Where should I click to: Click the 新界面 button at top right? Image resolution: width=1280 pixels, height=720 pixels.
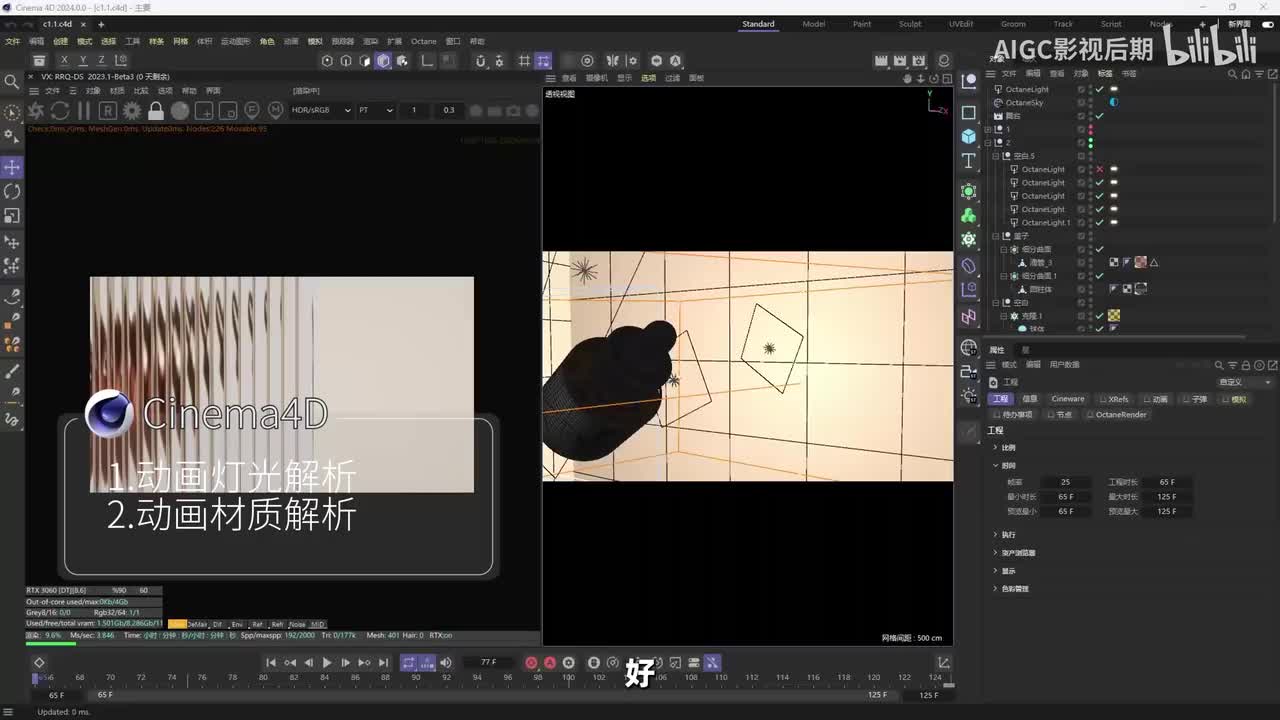tap(1239, 24)
